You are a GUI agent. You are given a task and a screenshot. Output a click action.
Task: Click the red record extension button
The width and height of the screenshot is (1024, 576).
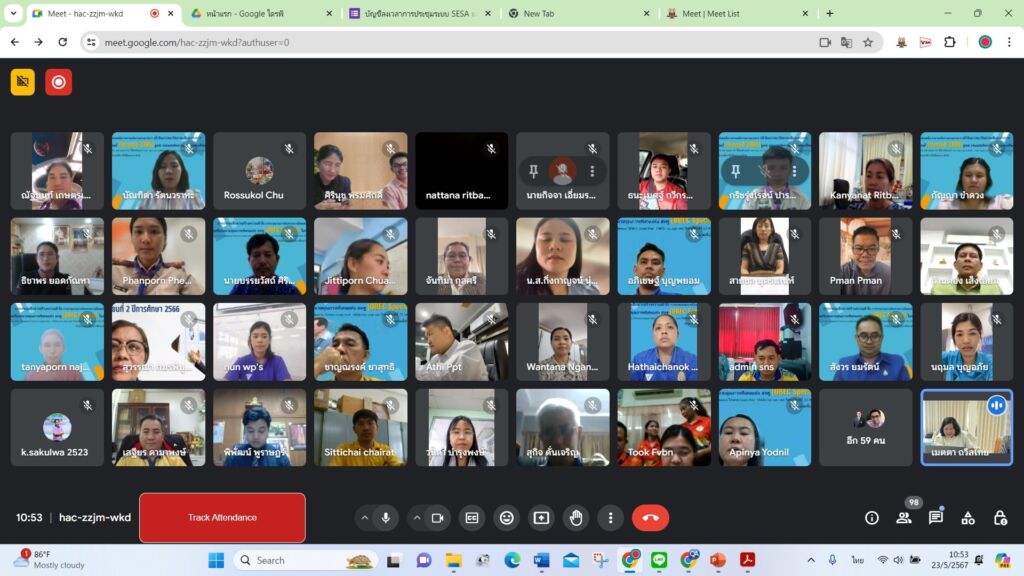click(59, 82)
